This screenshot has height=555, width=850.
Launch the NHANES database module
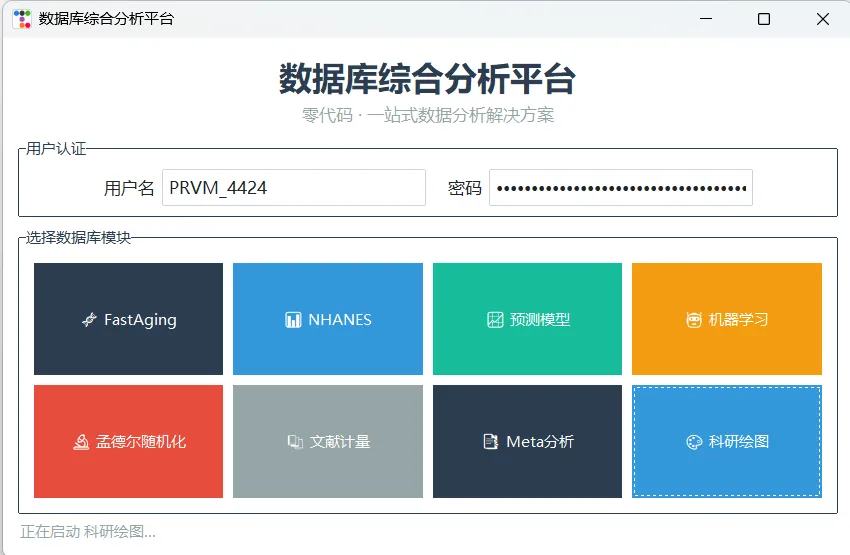328,319
